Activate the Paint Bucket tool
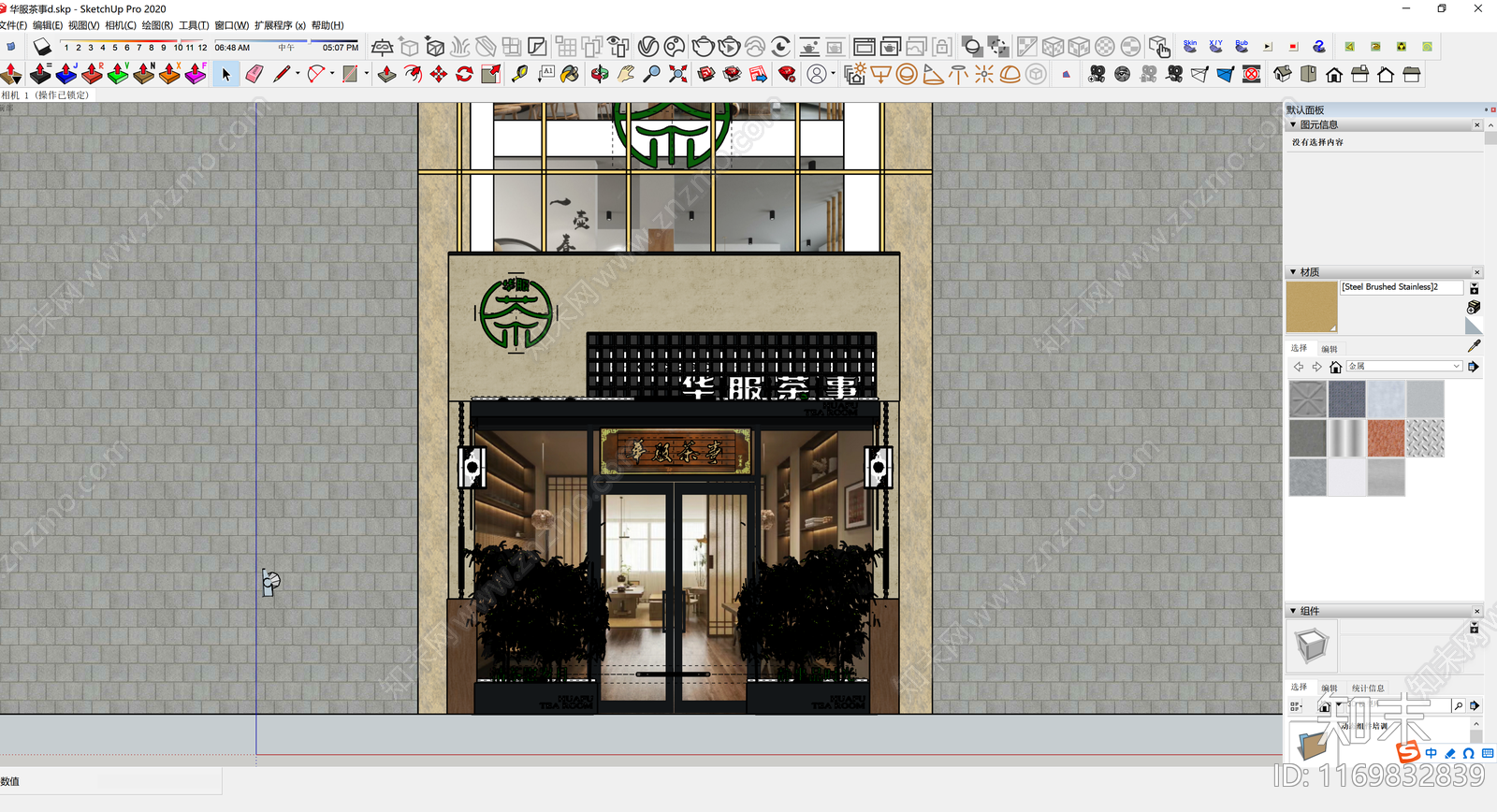This screenshot has width=1497, height=812. tap(570, 74)
